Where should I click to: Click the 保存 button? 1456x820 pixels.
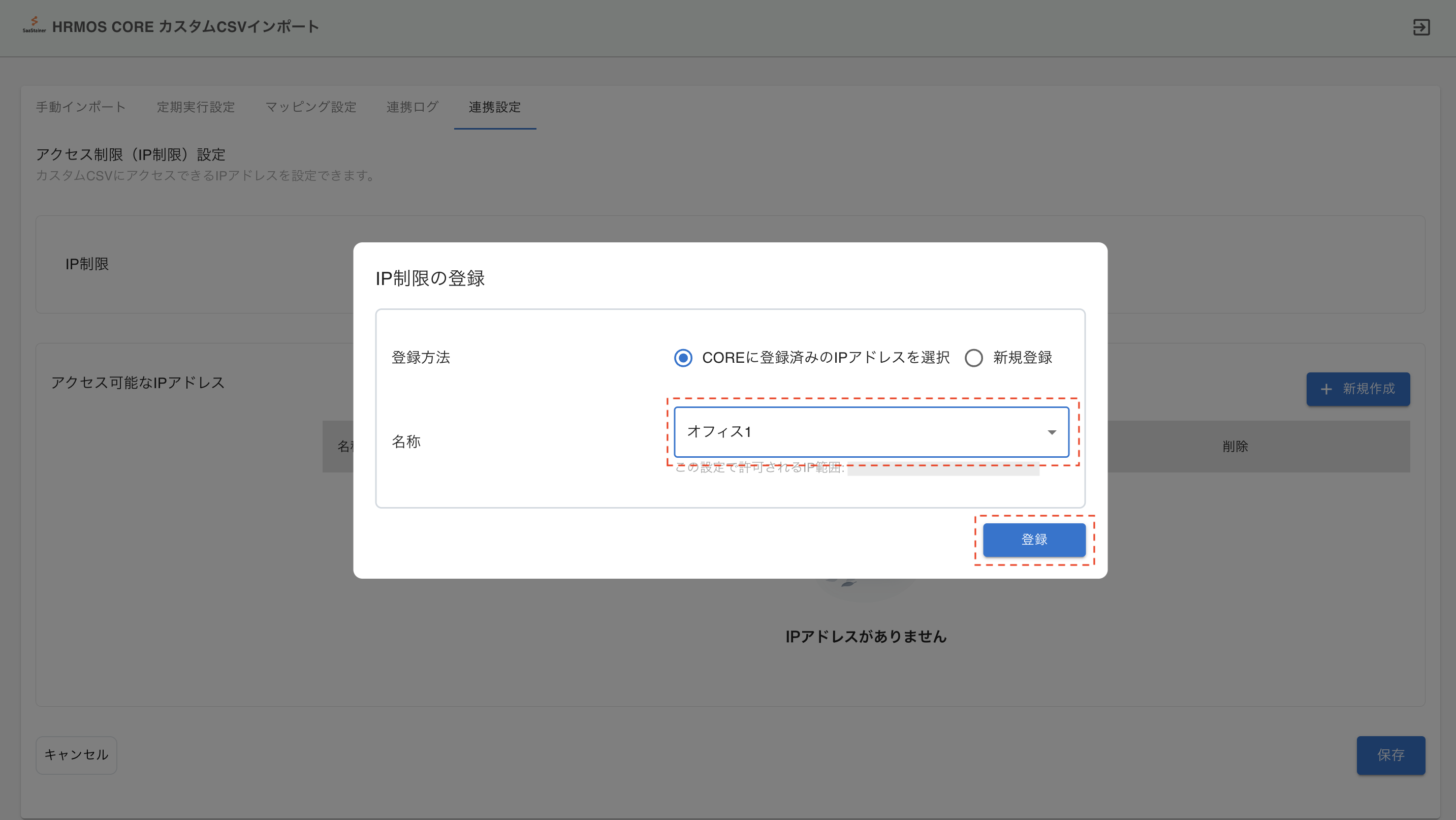coord(1390,755)
